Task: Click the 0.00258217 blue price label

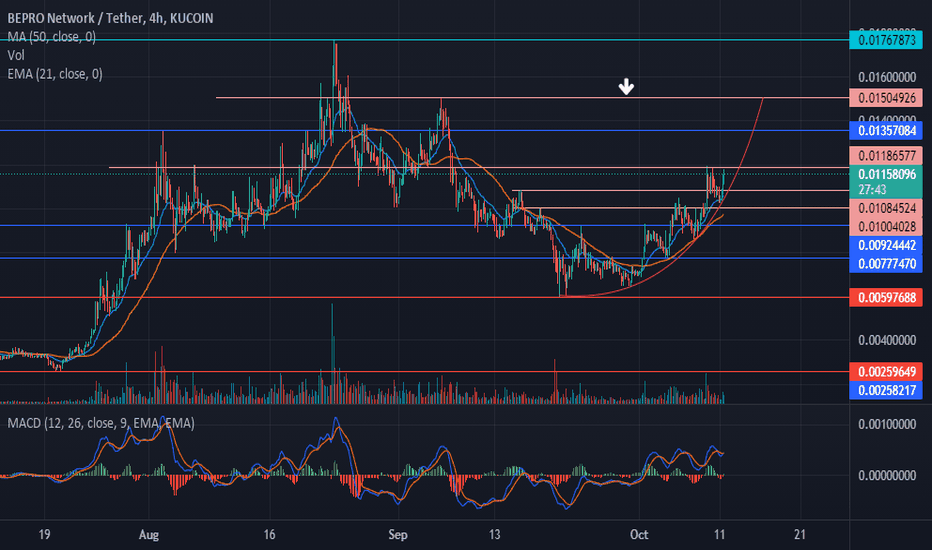Action: click(886, 390)
